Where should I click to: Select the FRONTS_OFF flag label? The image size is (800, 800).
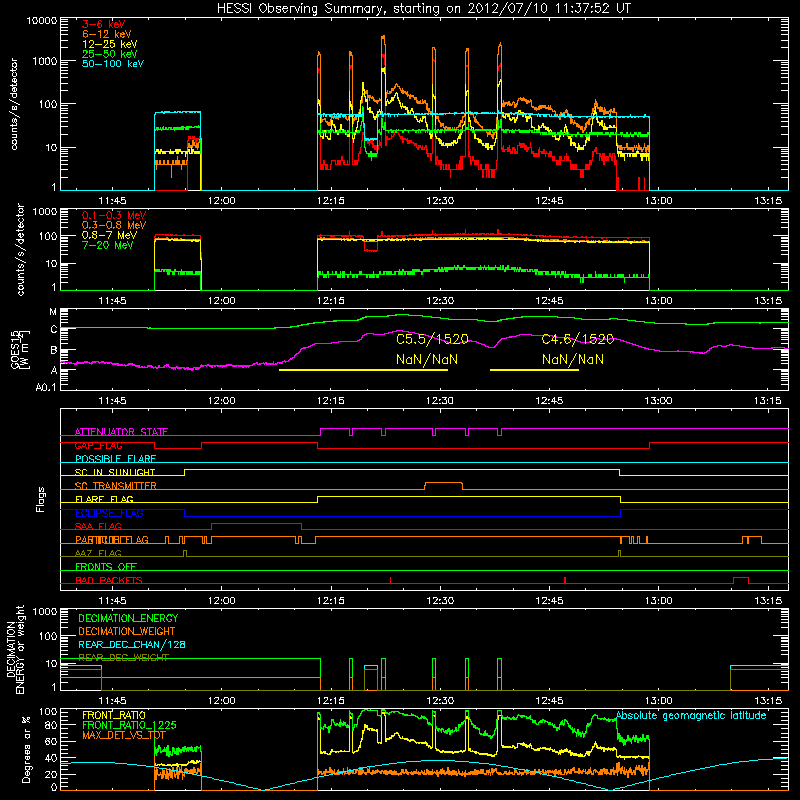point(106,567)
